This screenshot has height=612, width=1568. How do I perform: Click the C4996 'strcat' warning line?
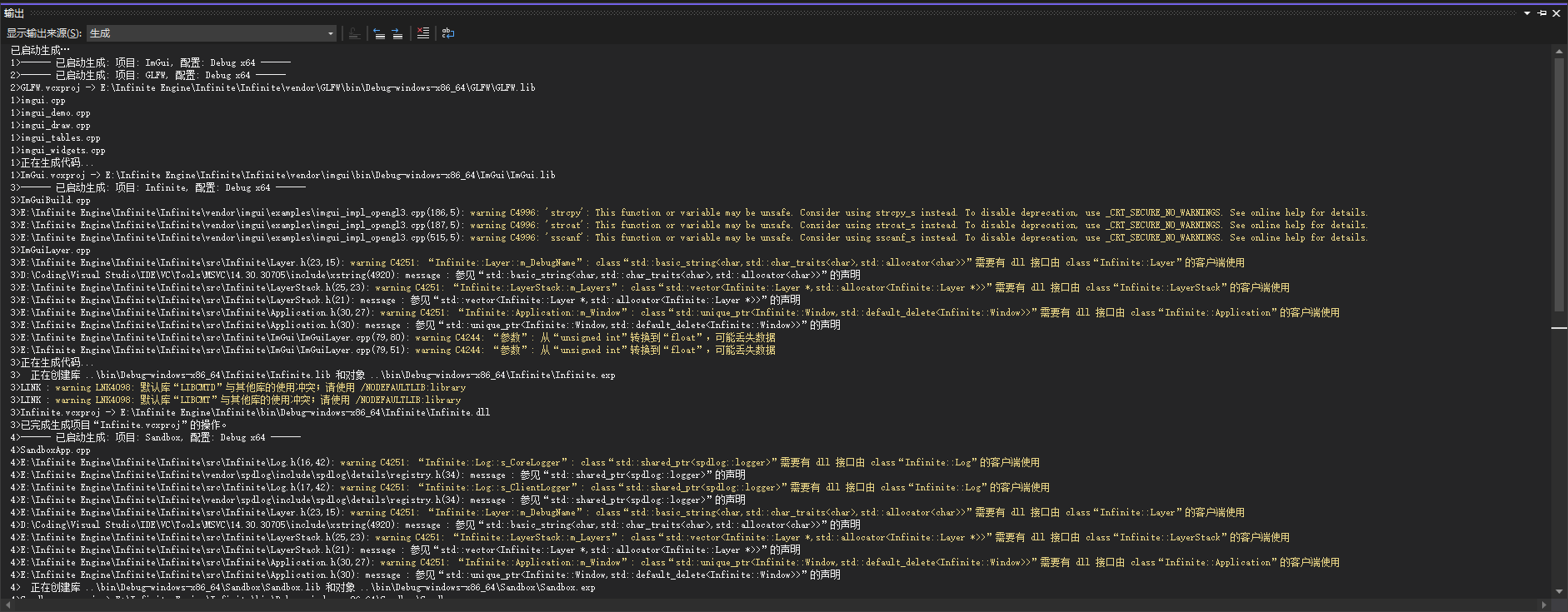pyautogui.click(x=689, y=225)
